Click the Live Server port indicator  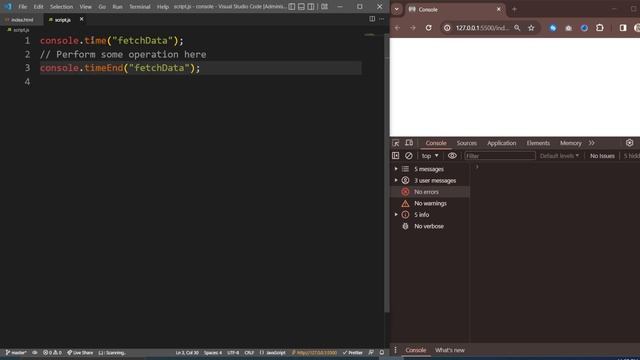pos(314,353)
